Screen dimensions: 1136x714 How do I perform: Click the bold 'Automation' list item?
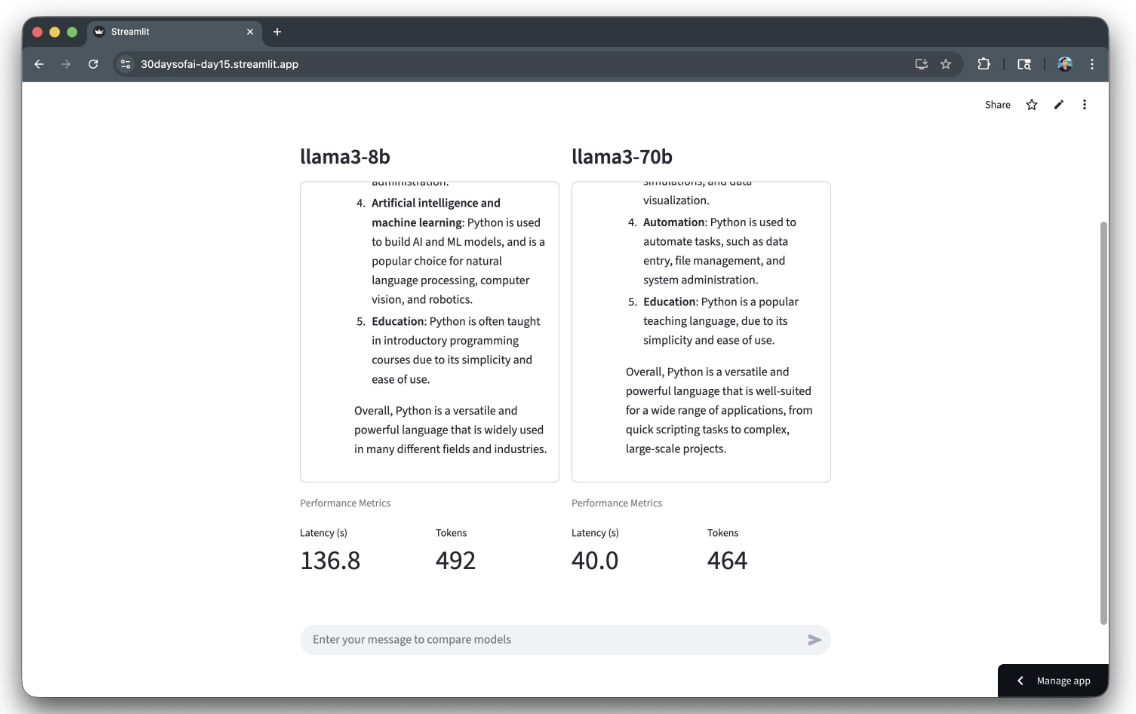pos(674,222)
